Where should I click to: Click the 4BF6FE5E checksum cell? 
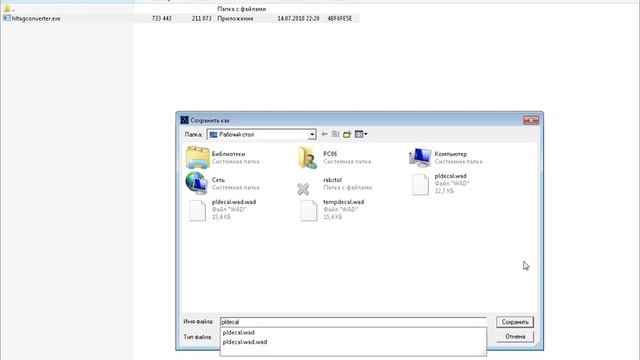click(x=340, y=18)
